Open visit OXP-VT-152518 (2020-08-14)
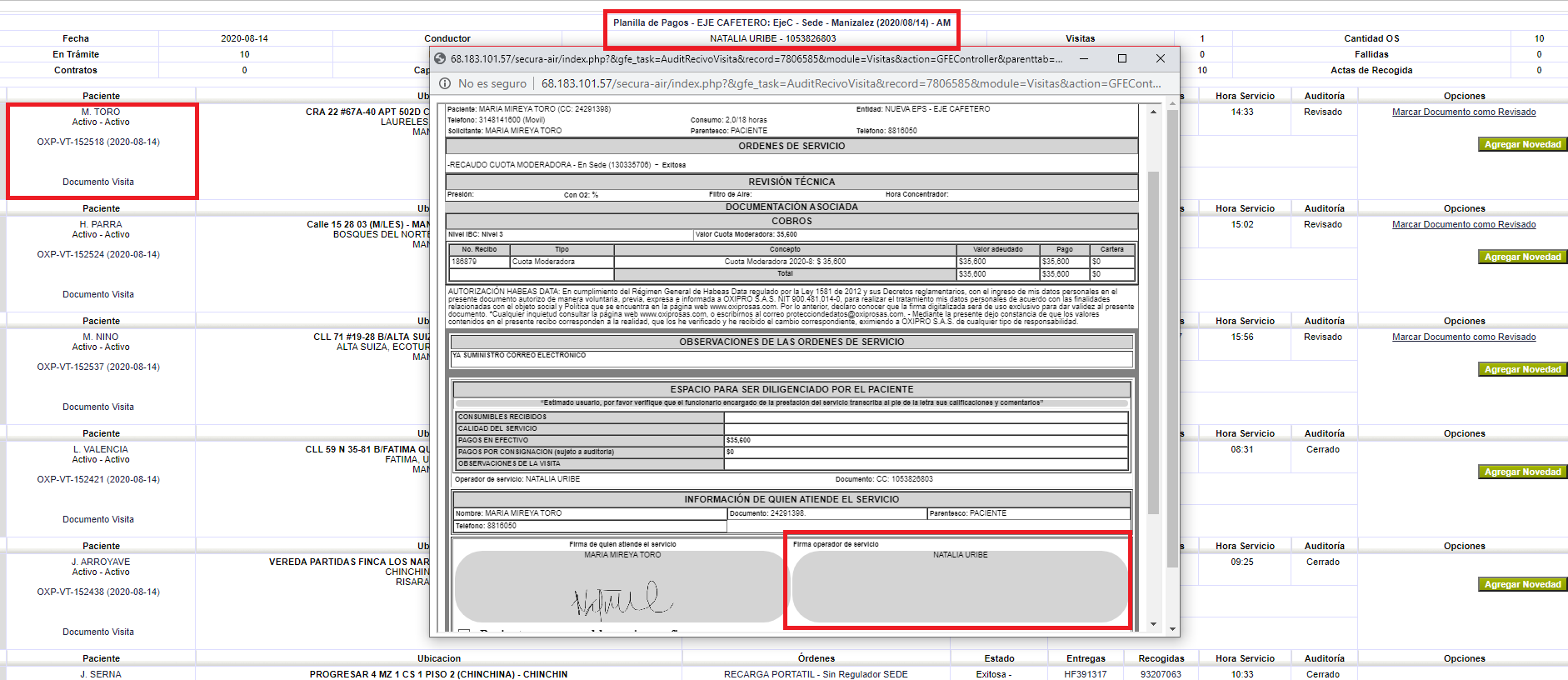Image resolution: width=1568 pixels, height=680 pixels. click(x=98, y=142)
